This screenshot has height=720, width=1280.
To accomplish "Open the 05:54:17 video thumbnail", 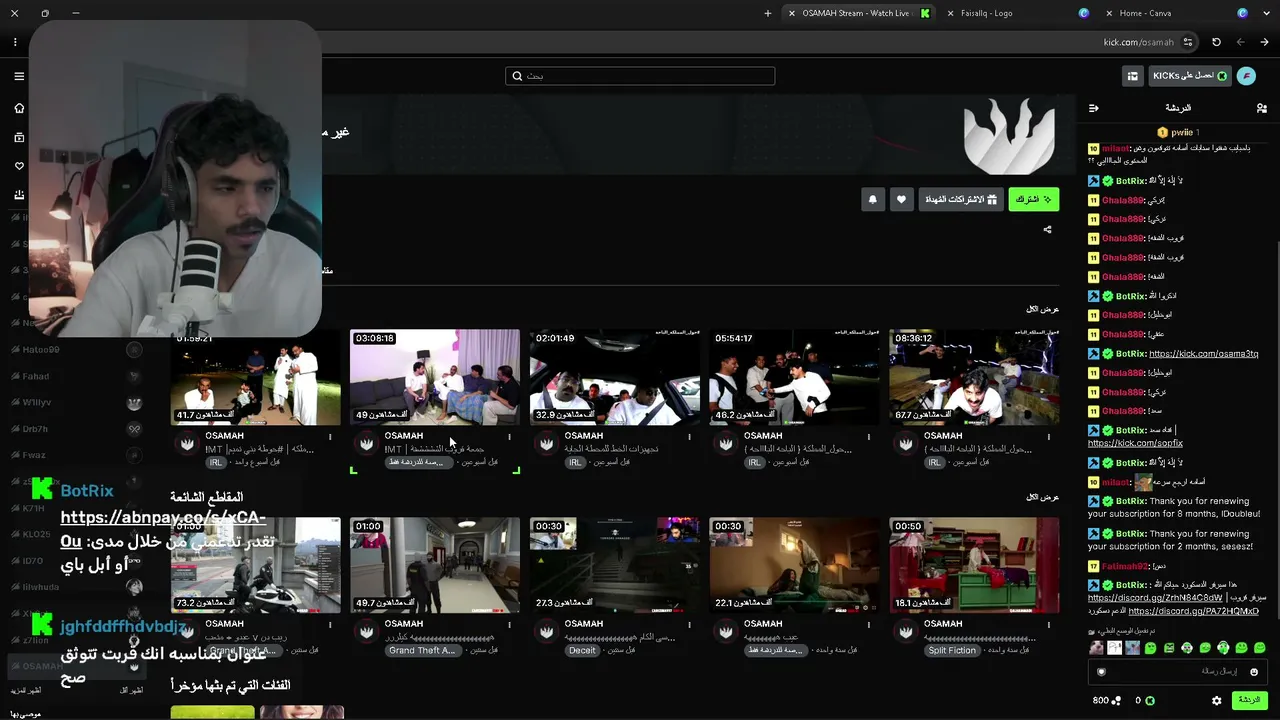I will pos(795,377).
